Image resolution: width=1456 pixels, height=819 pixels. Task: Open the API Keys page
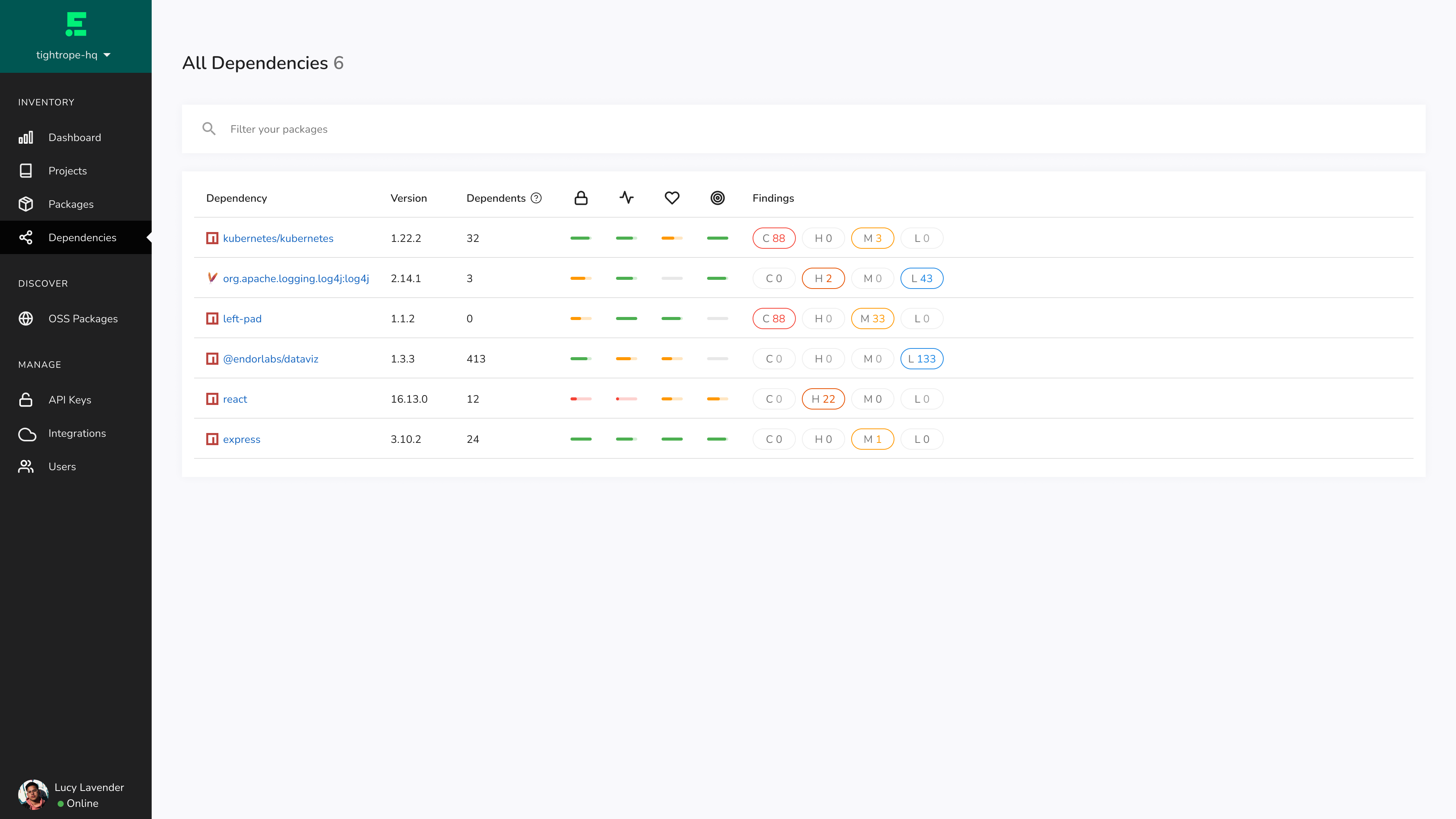(x=69, y=400)
